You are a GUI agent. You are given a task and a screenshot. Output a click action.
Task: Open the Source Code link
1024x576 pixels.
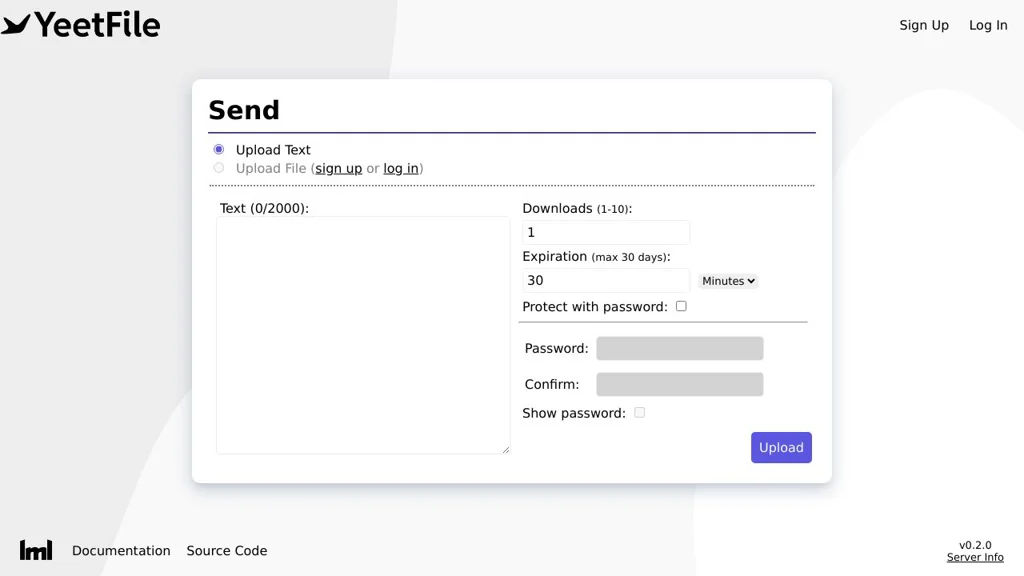[227, 551]
